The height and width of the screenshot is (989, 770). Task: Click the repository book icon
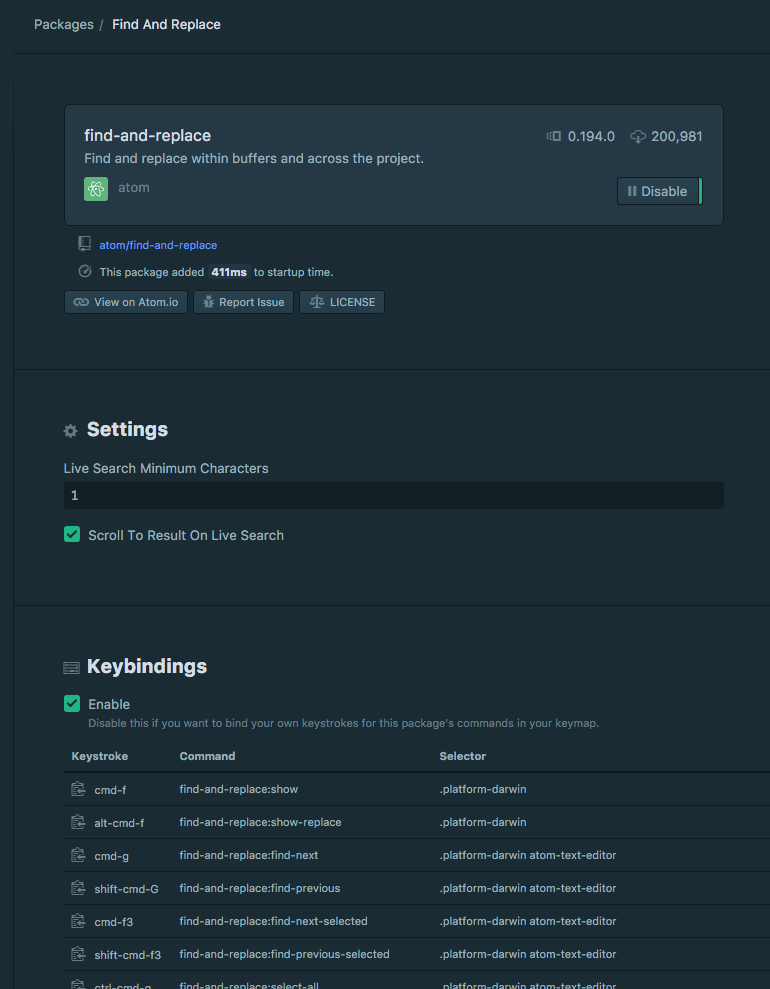pyautogui.click(x=85, y=244)
